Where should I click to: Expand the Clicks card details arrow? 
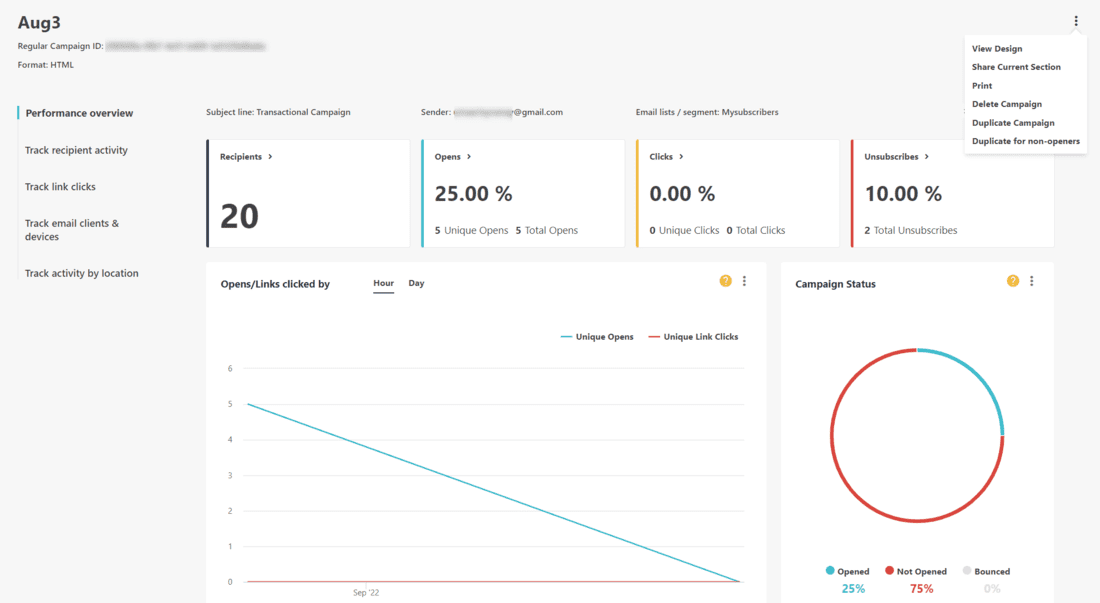pyautogui.click(x=681, y=157)
